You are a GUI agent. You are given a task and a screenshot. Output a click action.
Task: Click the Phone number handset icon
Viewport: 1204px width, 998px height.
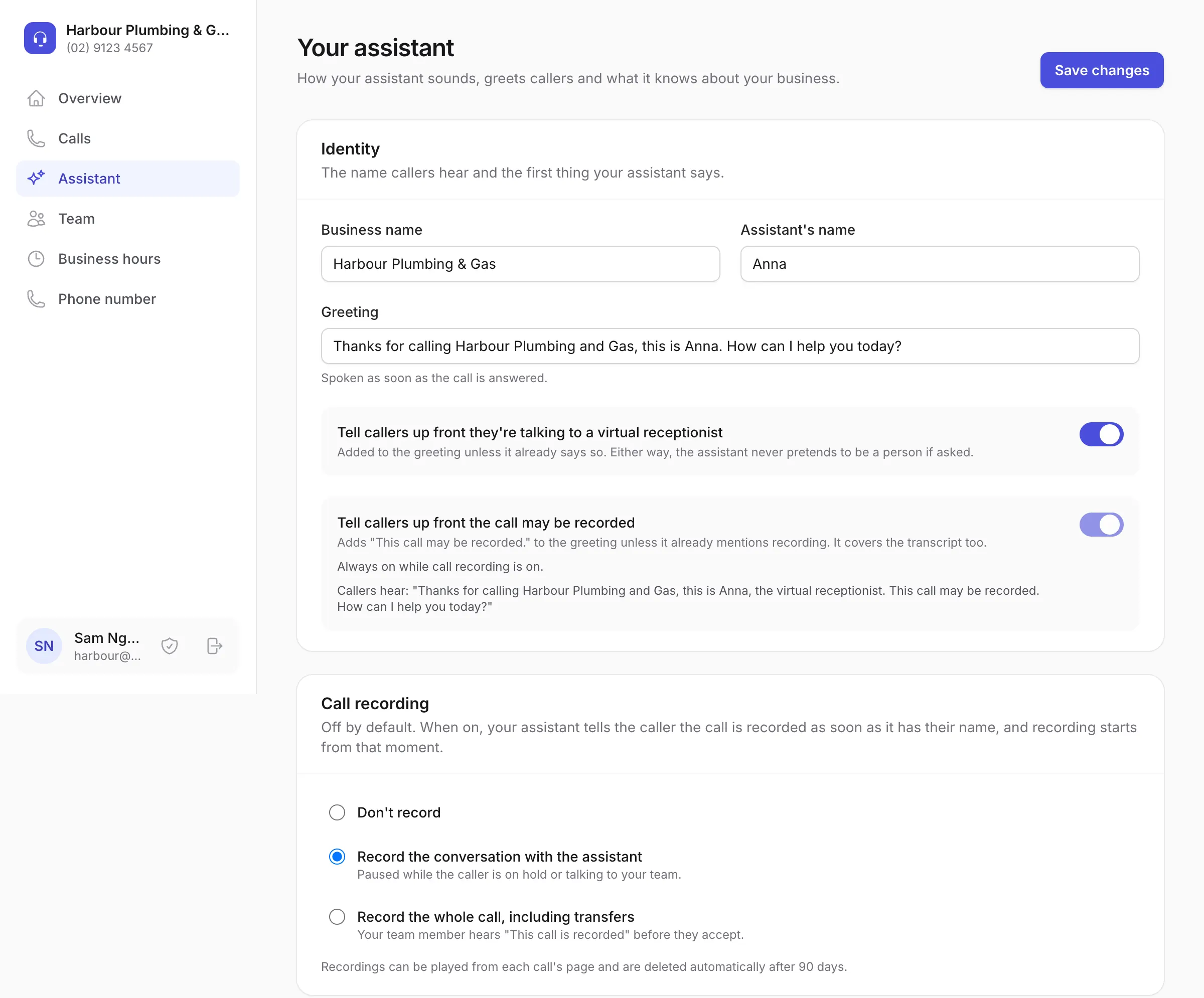click(x=36, y=299)
